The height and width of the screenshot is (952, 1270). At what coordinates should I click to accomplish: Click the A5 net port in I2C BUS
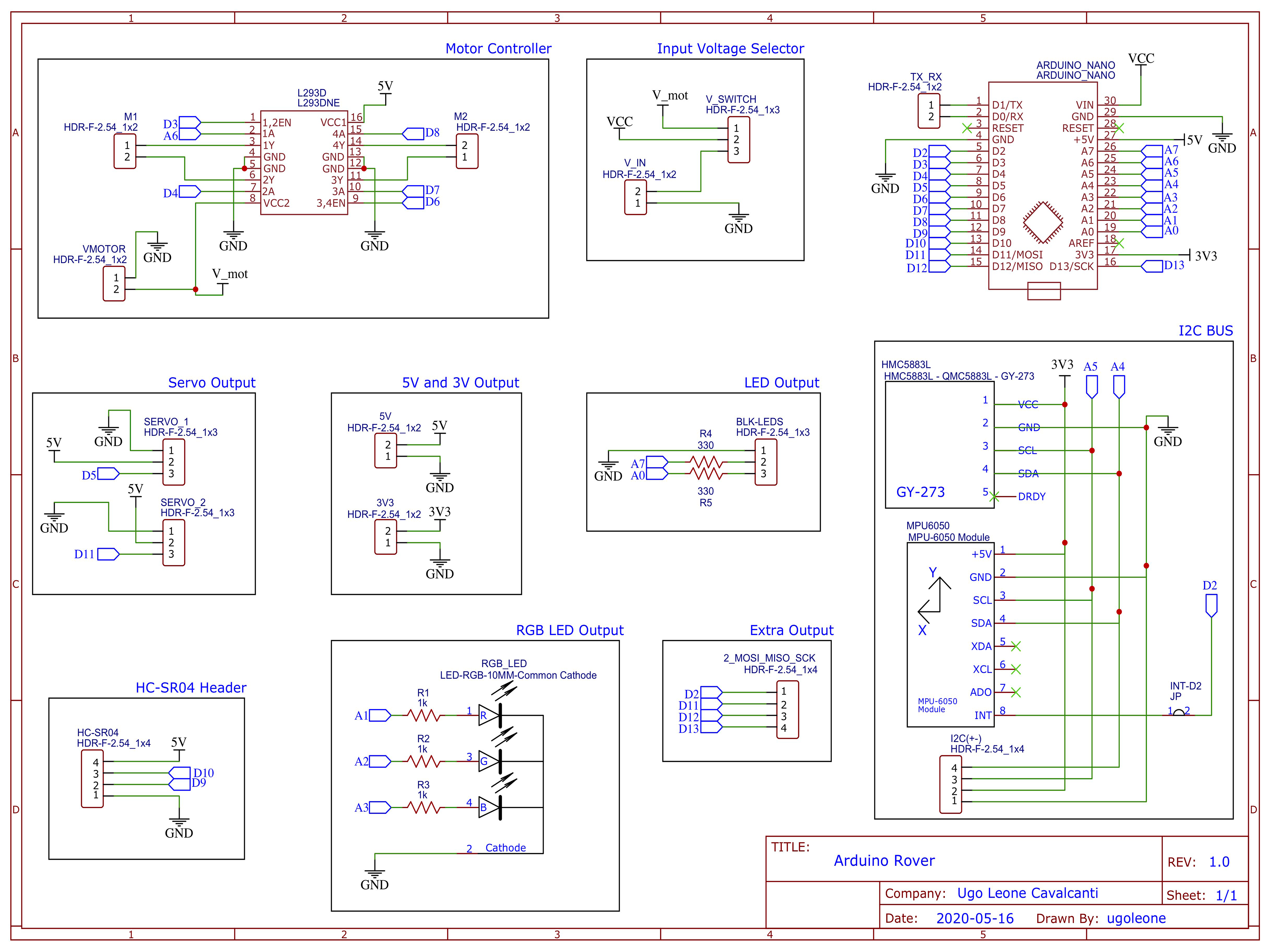[x=1091, y=381]
